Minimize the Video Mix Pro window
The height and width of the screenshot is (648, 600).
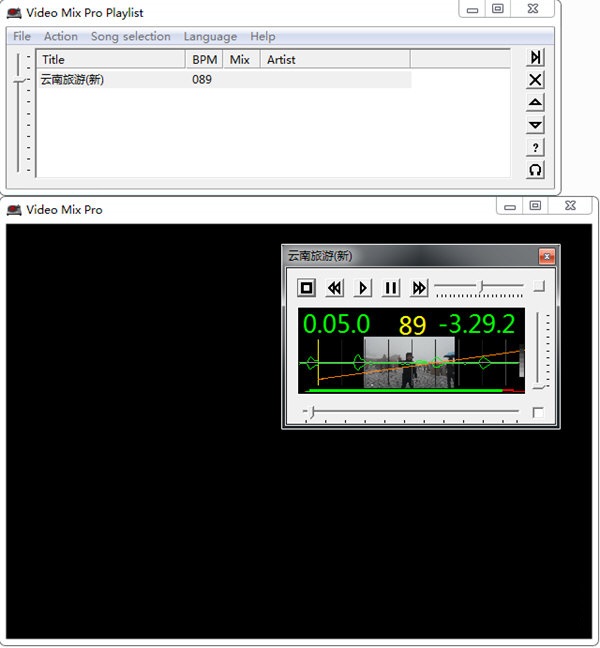510,206
